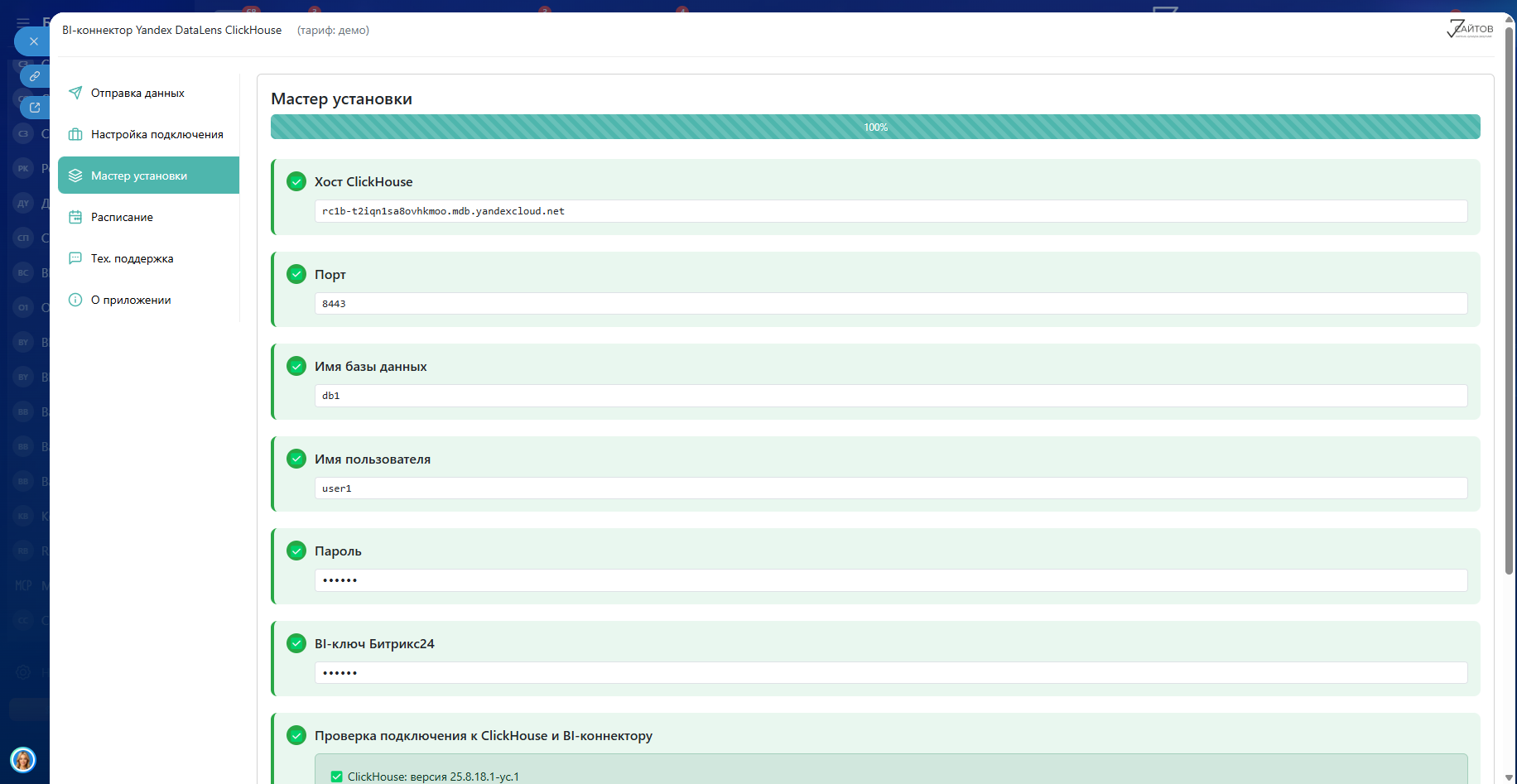Open the Bitrix24 hamburger menu behind the panel
Image resolution: width=1517 pixels, height=784 pixels.
coord(23,22)
